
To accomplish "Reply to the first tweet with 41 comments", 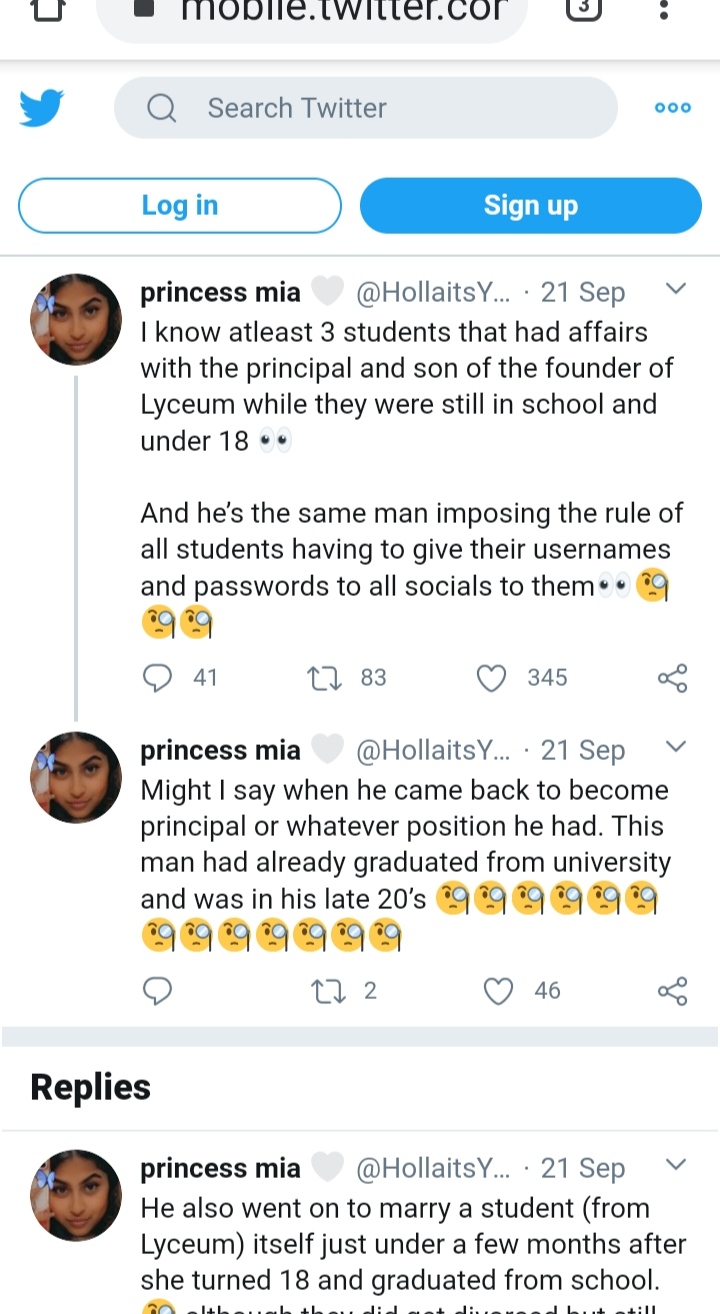I will (x=158, y=678).
